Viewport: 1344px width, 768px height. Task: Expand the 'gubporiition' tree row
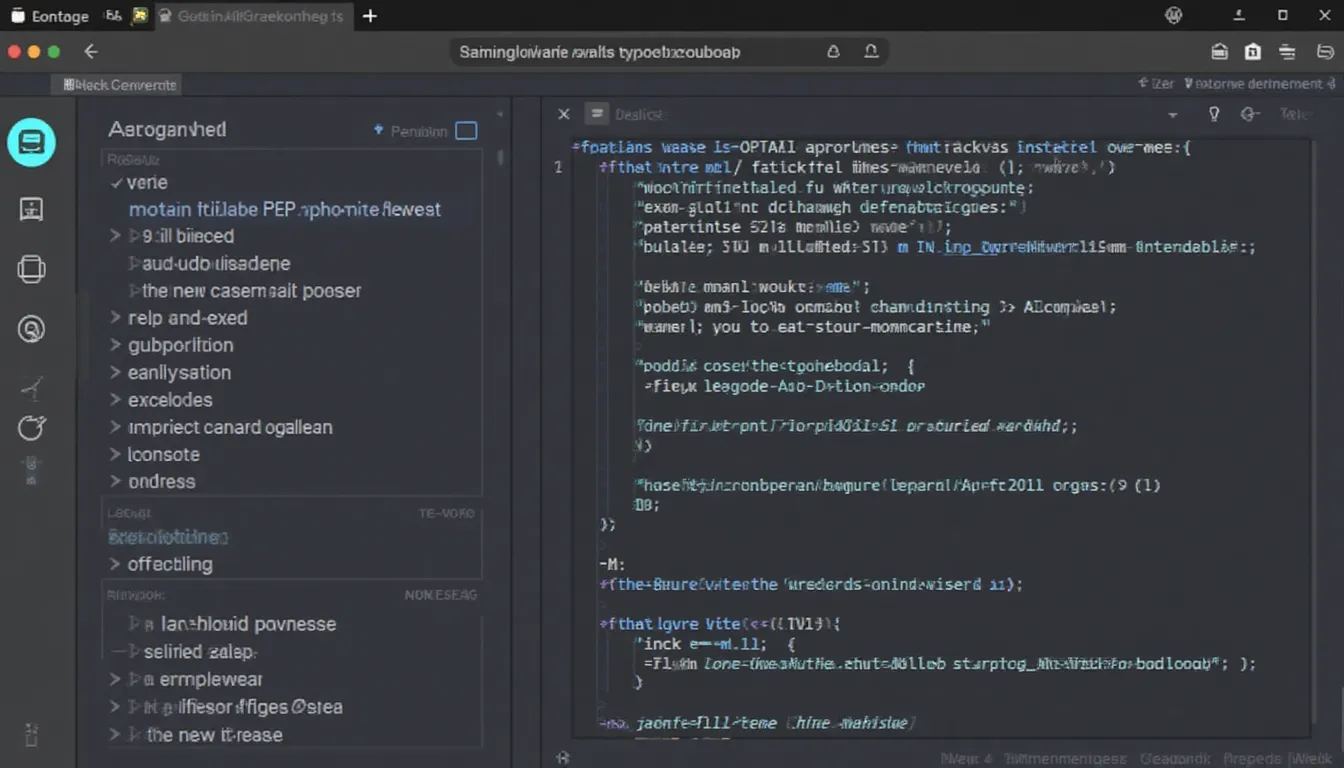pos(115,345)
